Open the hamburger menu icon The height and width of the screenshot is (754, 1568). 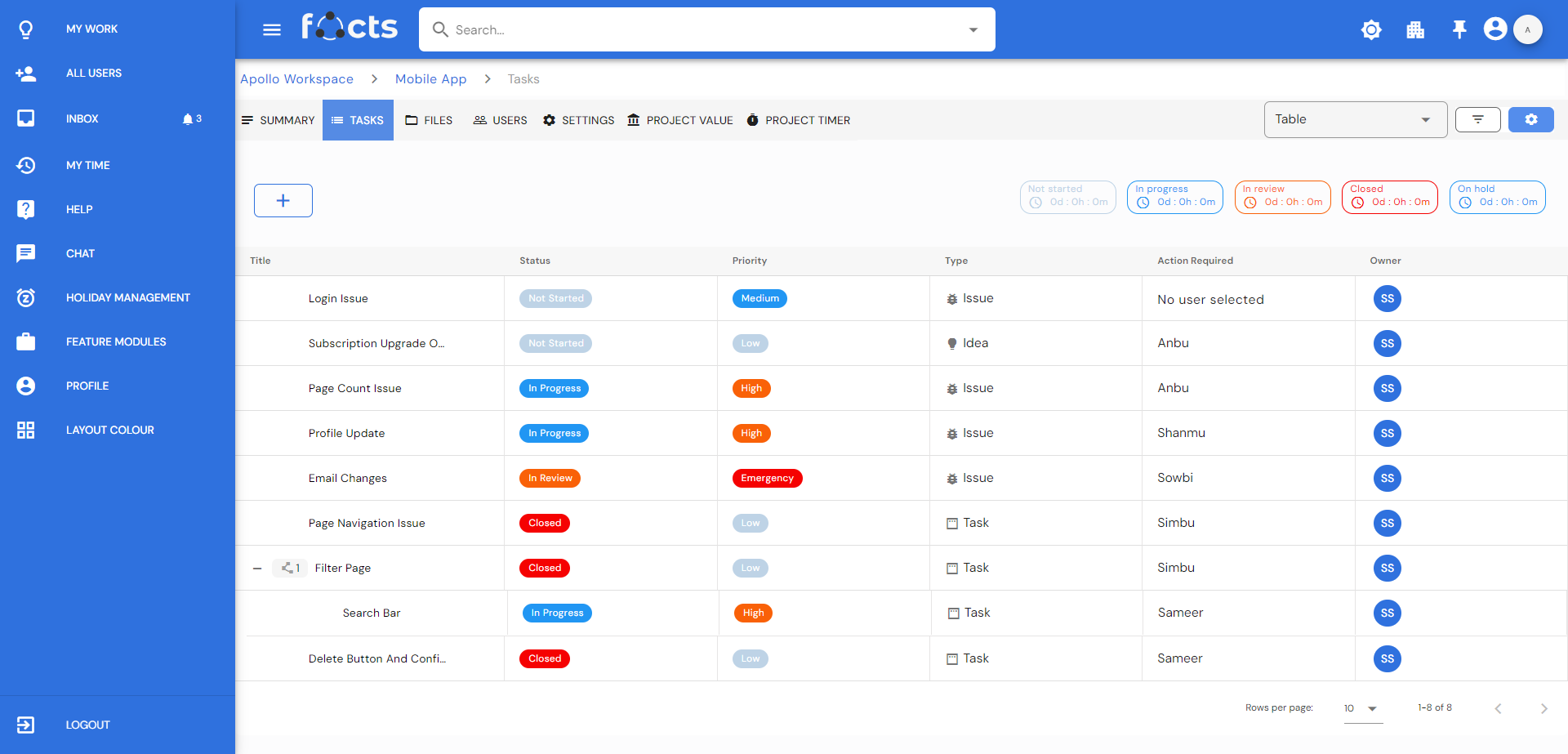pyautogui.click(x=271, y=30)
